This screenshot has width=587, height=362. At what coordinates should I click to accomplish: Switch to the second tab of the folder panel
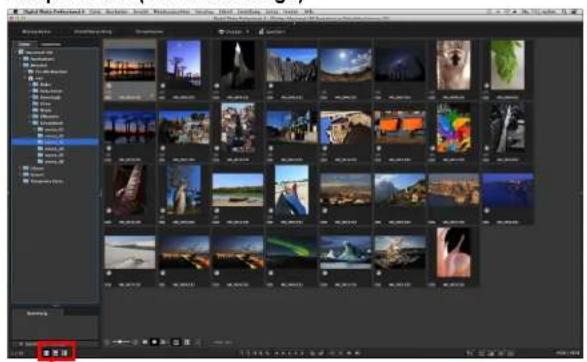coord(51,44)
